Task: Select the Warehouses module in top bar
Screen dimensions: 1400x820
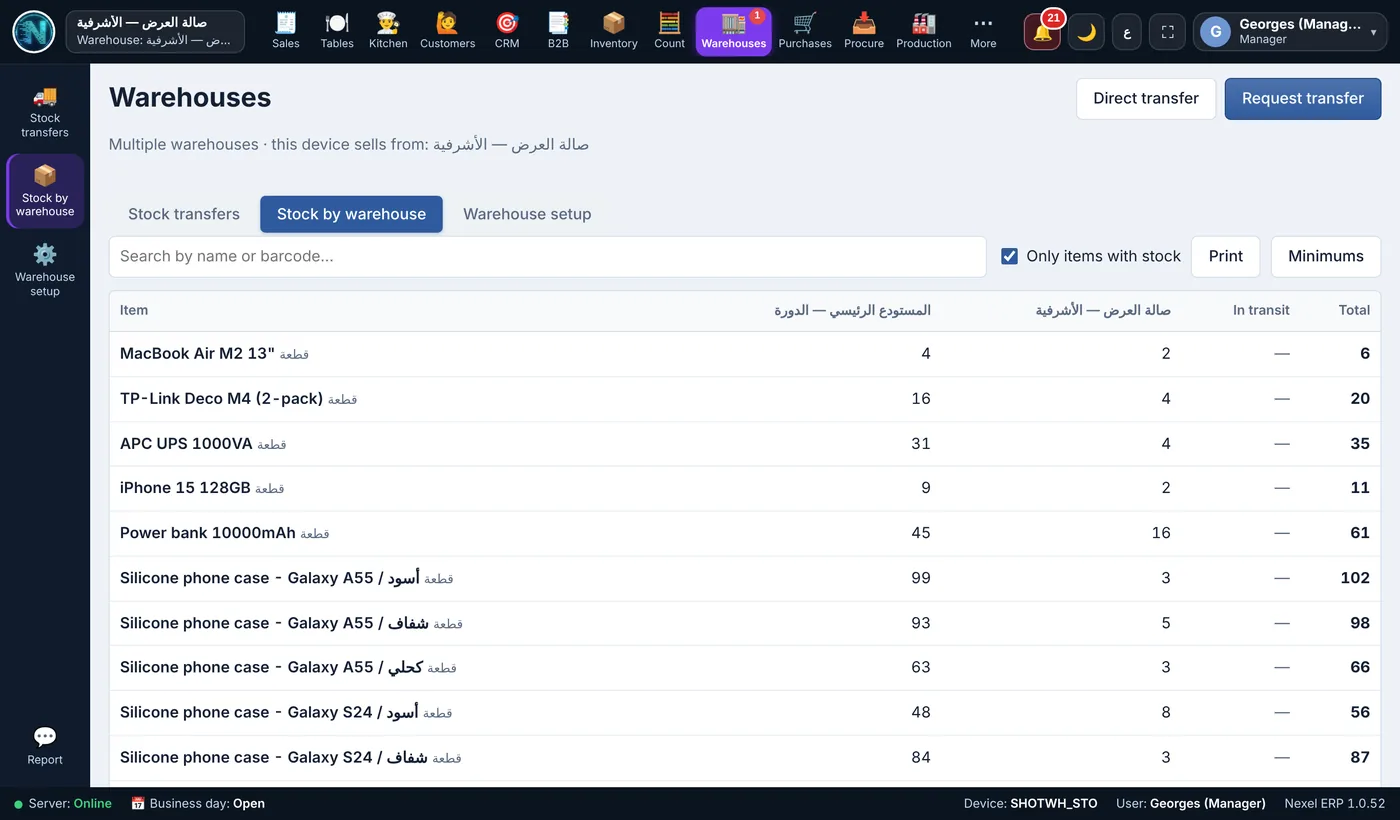Action: [x=734, y=31]
